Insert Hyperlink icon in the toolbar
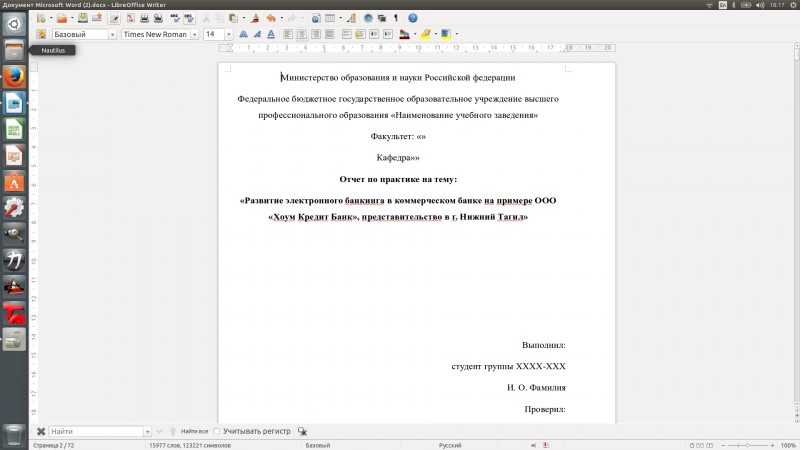800x450 pixels. tap(316, 18)
